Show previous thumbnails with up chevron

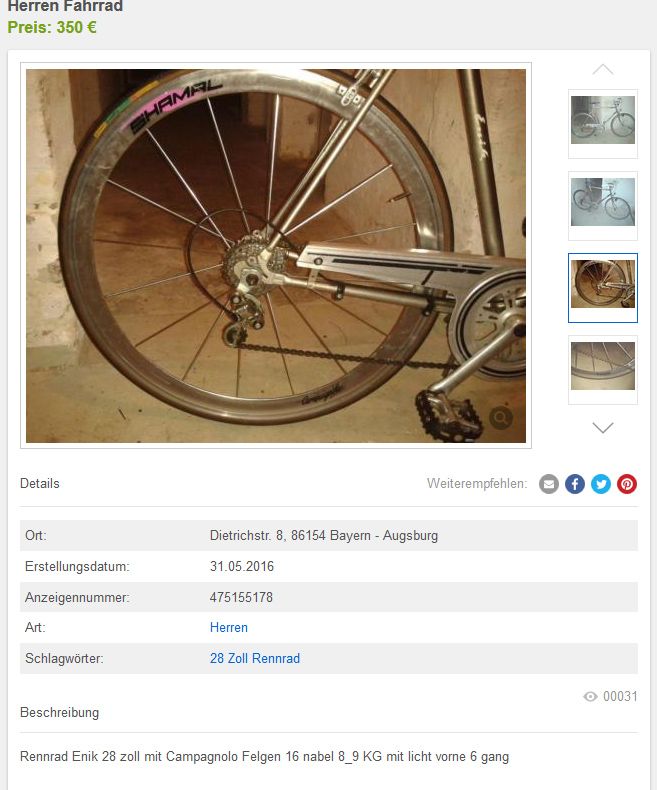click(x=603, y=70)
